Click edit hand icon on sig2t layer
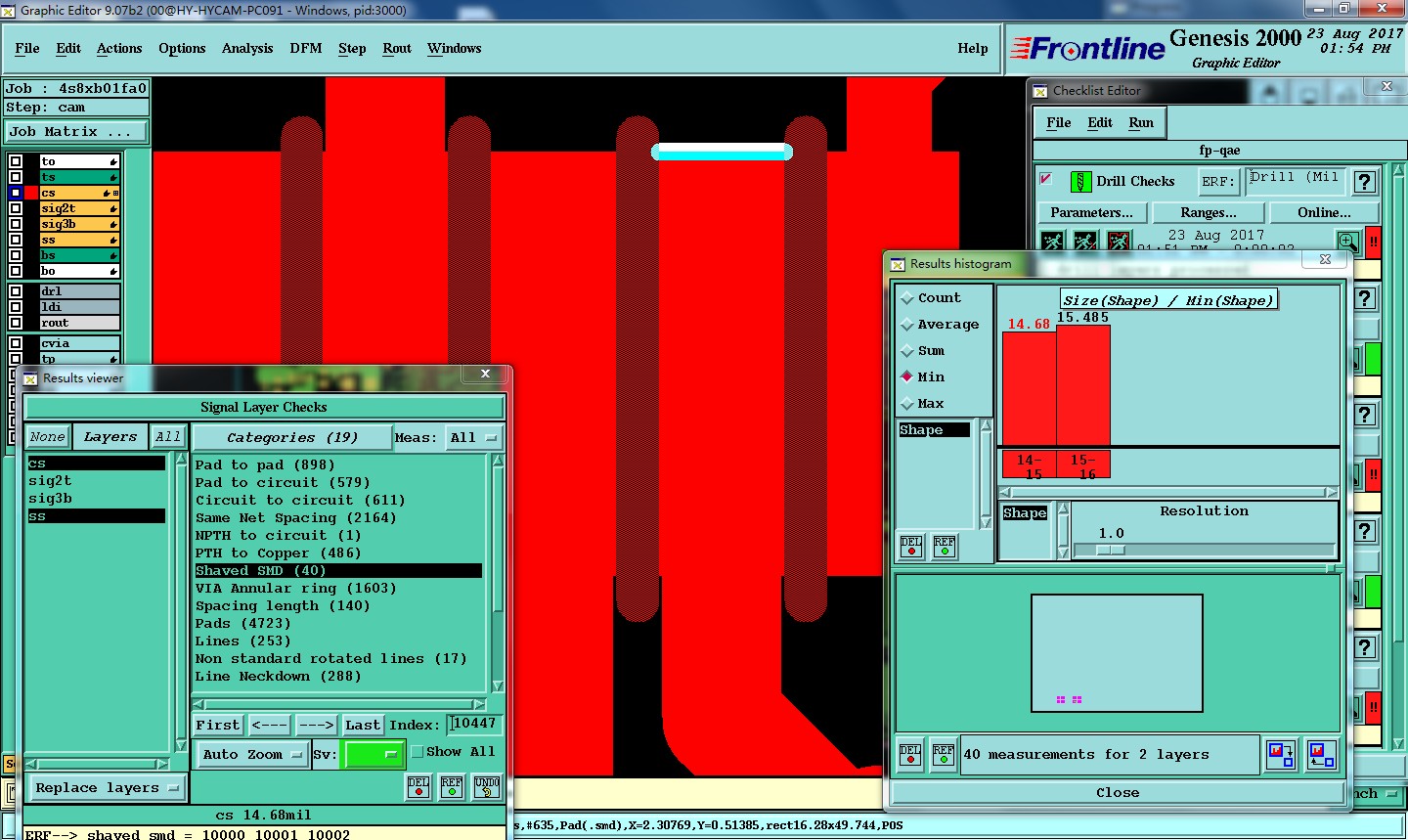This screenshot has width=1408, height=840. coord(113,208)
